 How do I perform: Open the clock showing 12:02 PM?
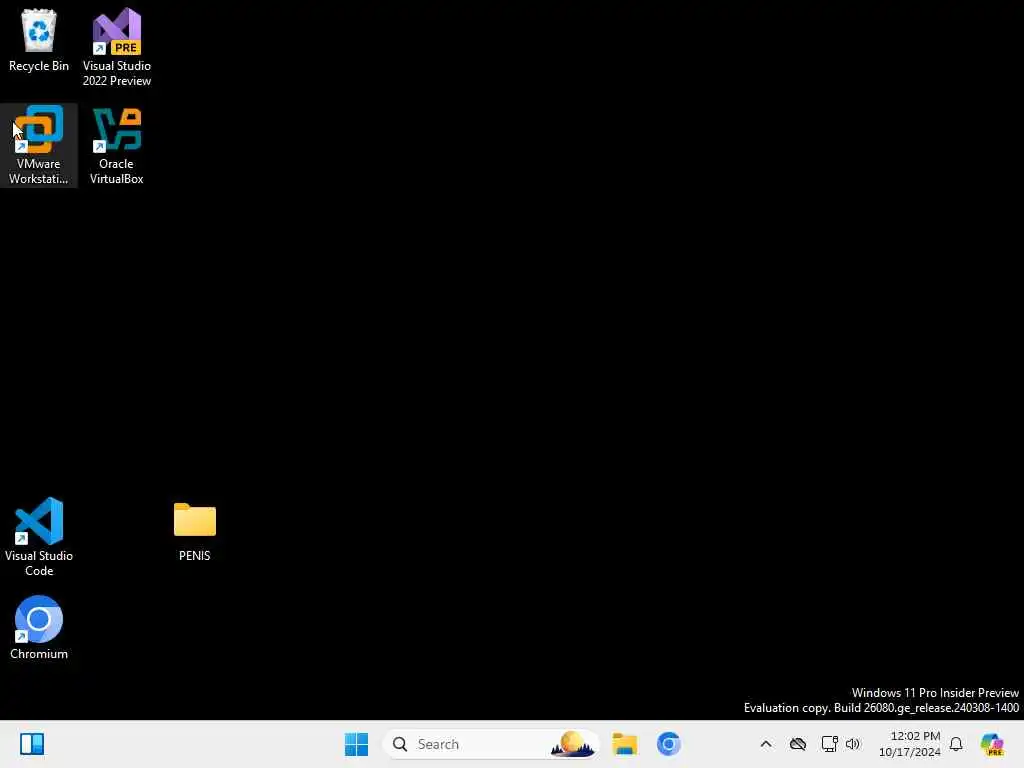click(x=910, y=744)
